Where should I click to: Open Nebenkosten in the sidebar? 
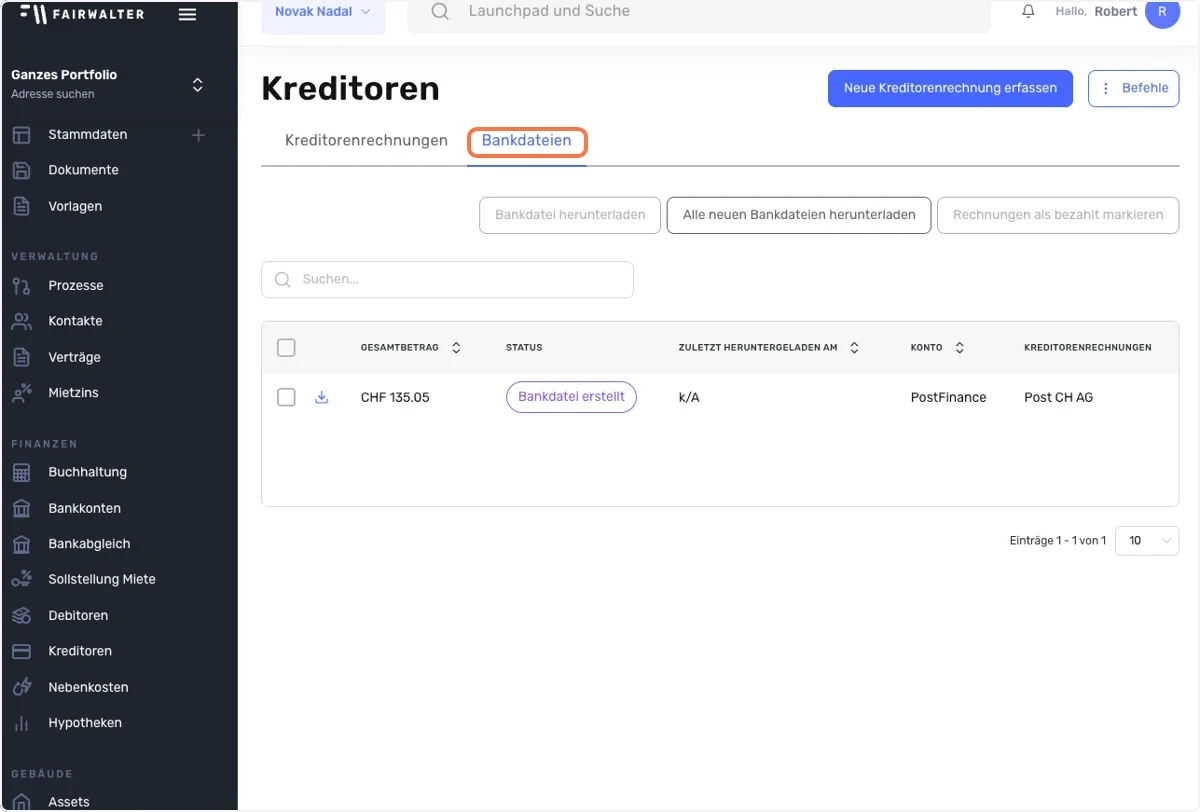pos(88,687)
